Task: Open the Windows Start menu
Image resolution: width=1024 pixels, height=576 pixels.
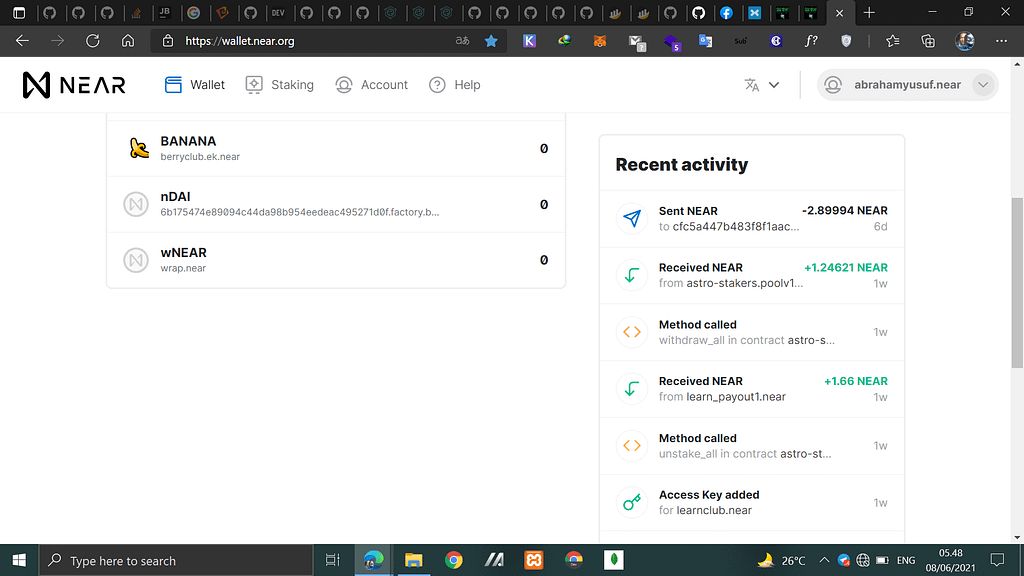Action: (20, 560)
